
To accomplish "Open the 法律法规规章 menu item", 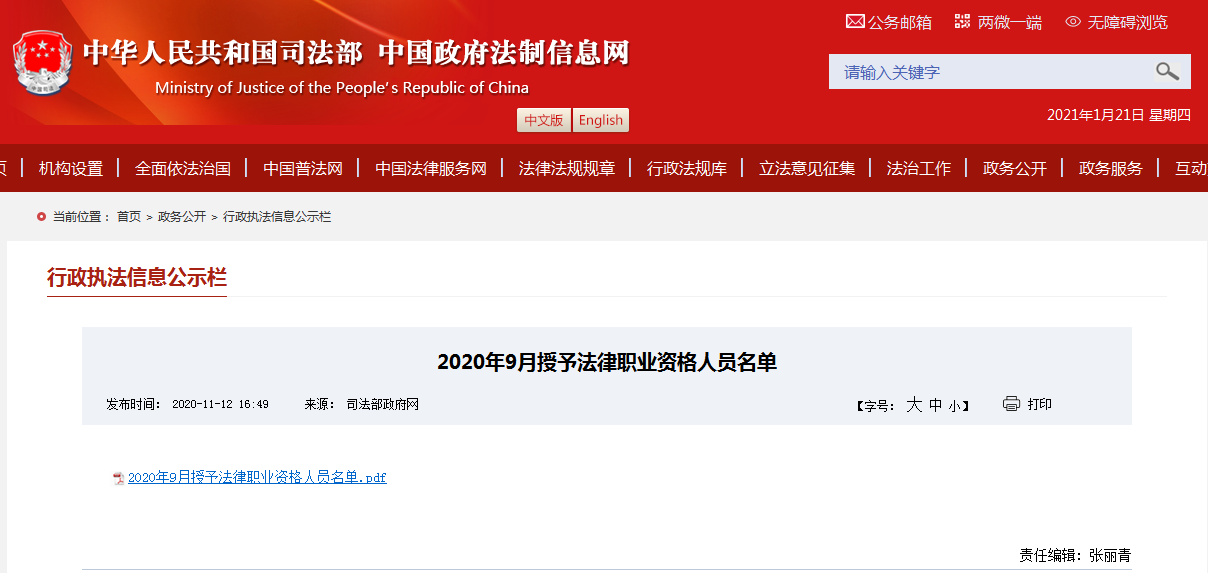I will pyautogui.click(x=566, y=168).
